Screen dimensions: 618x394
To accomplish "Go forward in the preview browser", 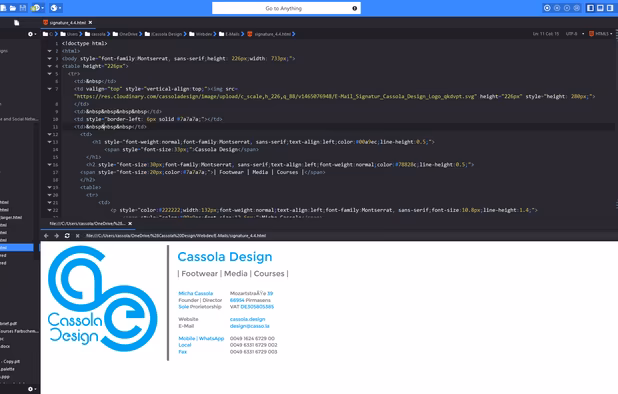I will (56, 236).
